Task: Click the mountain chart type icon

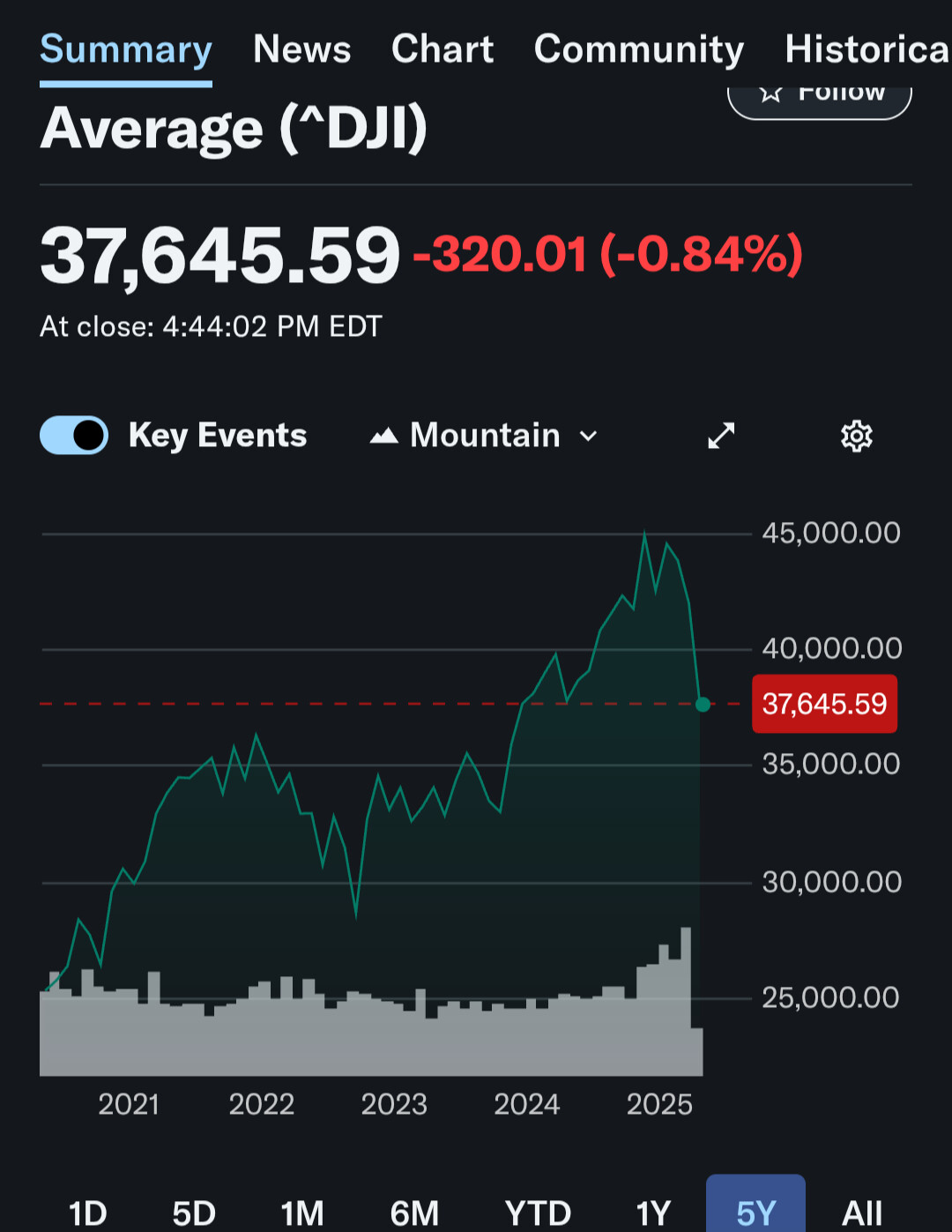Action: [x=384, y=436]
